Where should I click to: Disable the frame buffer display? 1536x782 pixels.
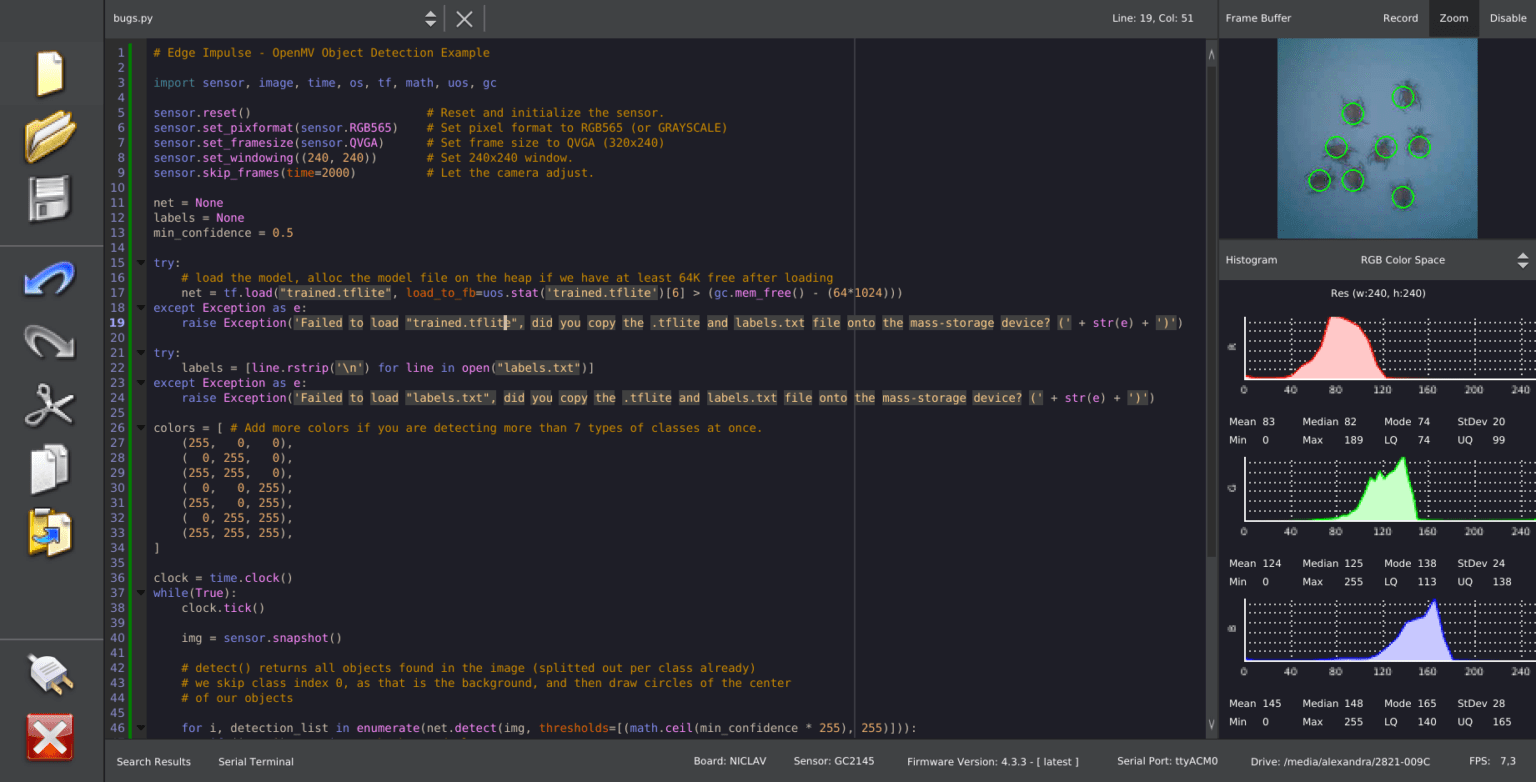click(x=1508, y=18)
